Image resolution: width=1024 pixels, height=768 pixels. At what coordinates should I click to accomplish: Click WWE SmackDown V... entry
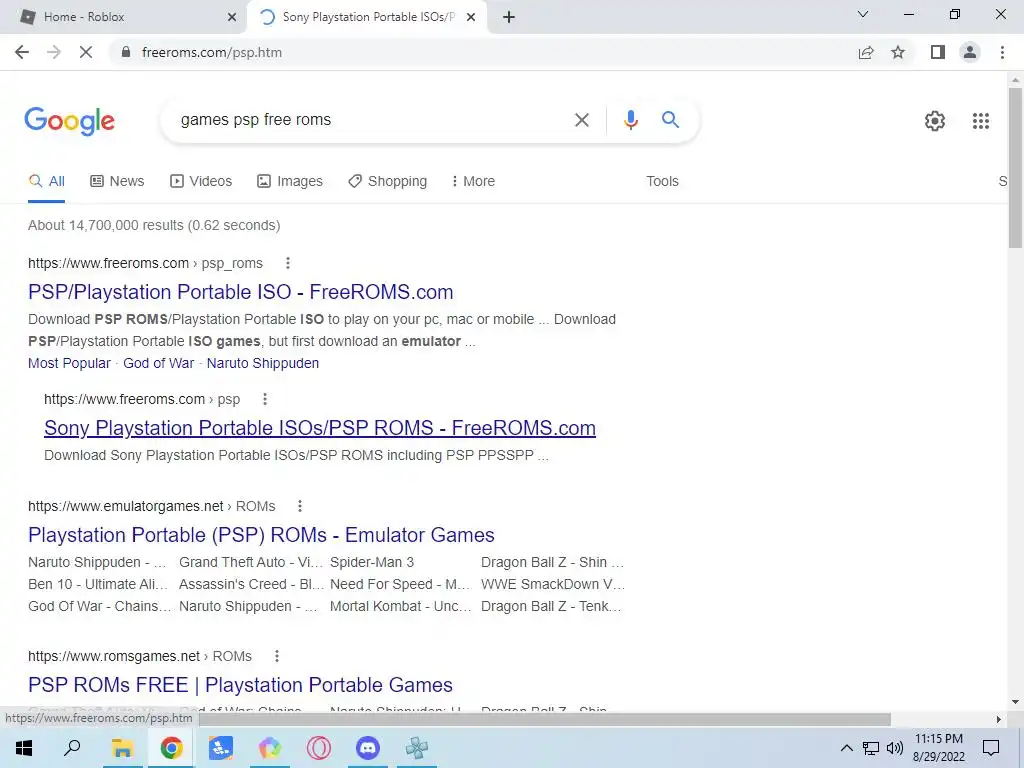point(552,584)
